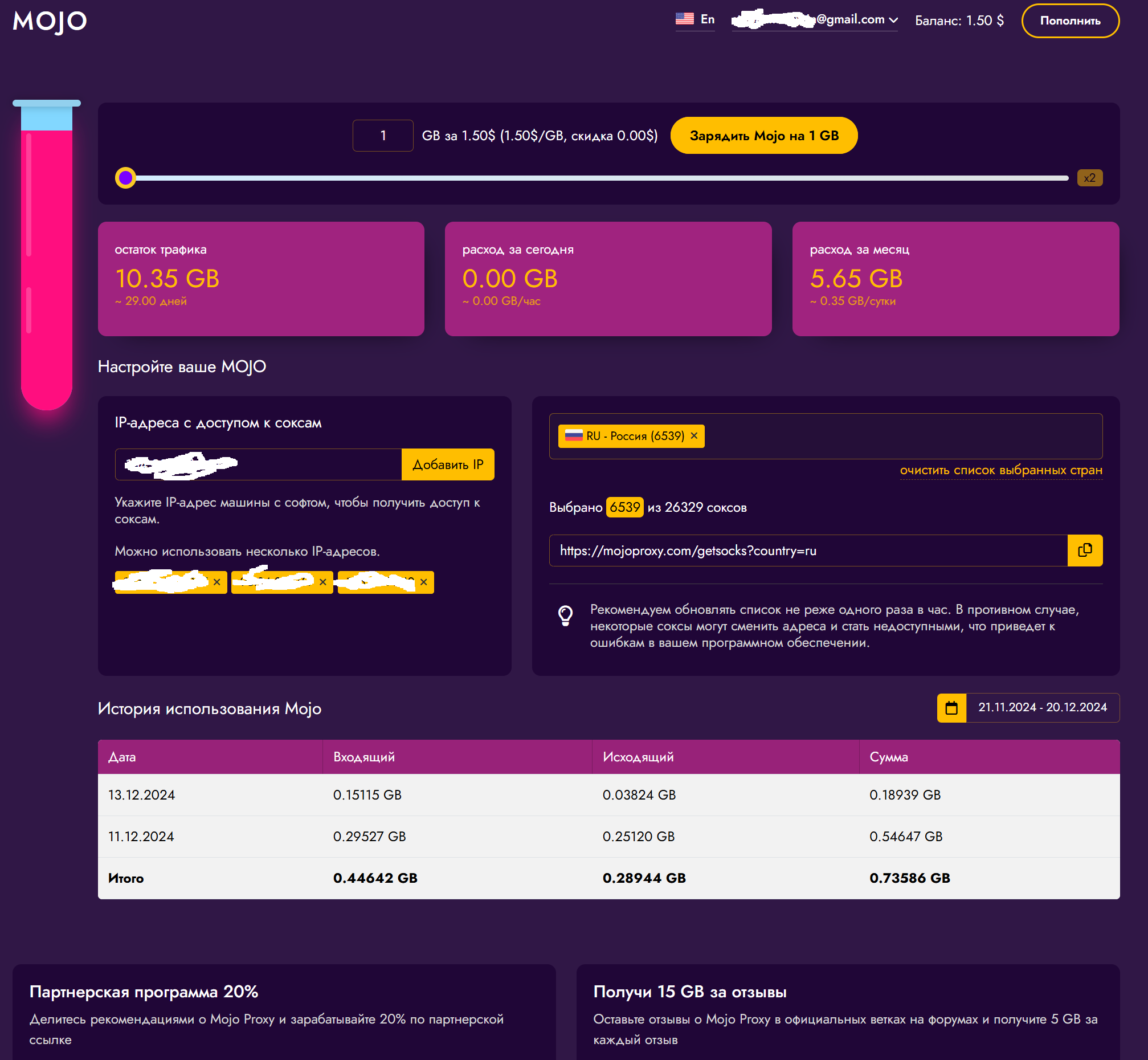1148x1060 pixels.
Task: Remove the second whitelisted IP address
Action: [x=323, y=582]
